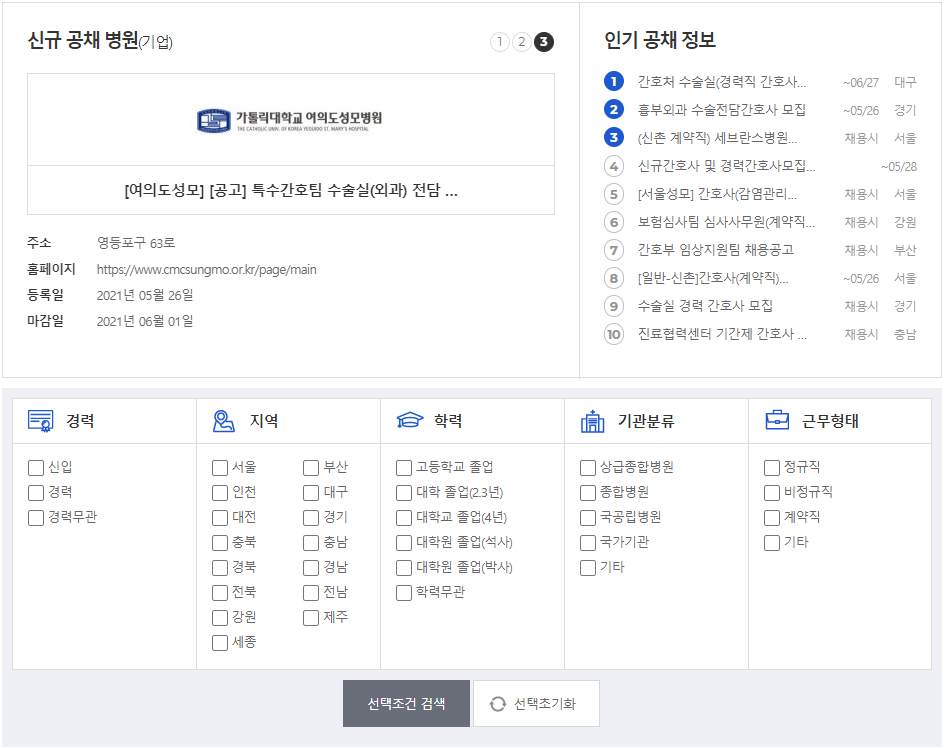Go to page 1 of new job postings
This screenshot has width=945, height=748.
click(500, 42)
